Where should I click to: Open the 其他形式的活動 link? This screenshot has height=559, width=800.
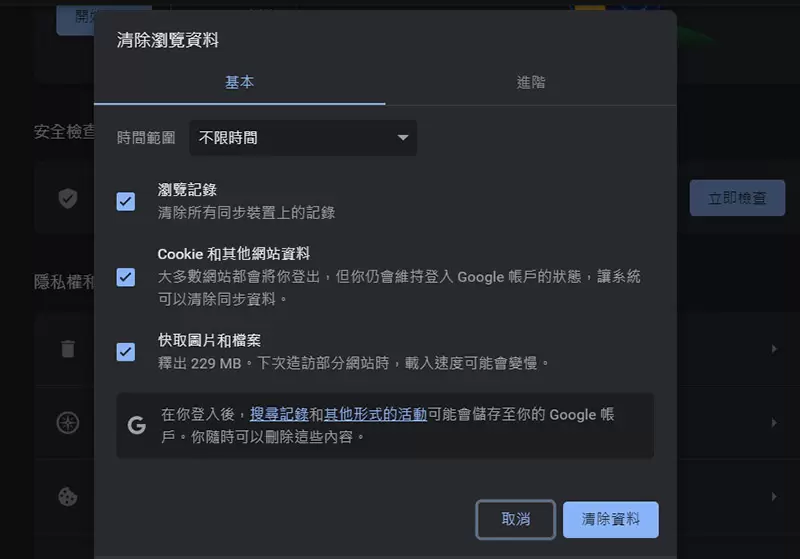click(x=375, y=414)
